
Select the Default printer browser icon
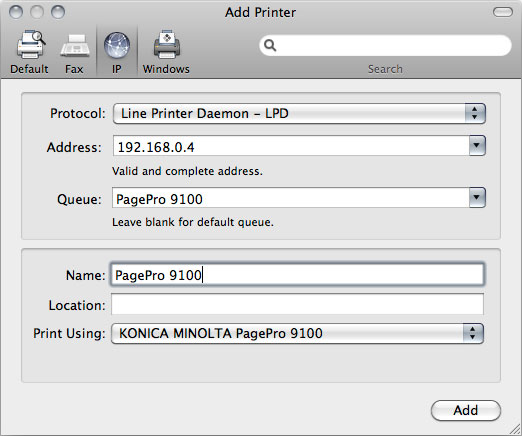pyautogui.click(x=31, y=44)
